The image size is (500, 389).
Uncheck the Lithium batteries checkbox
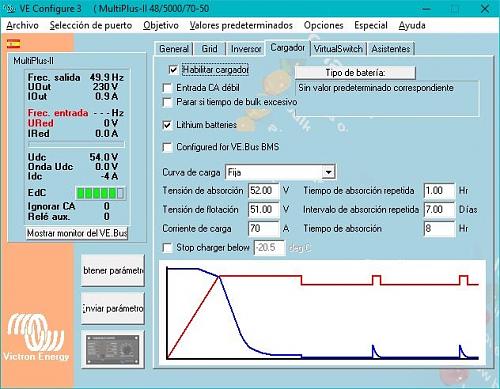(167, 125)
